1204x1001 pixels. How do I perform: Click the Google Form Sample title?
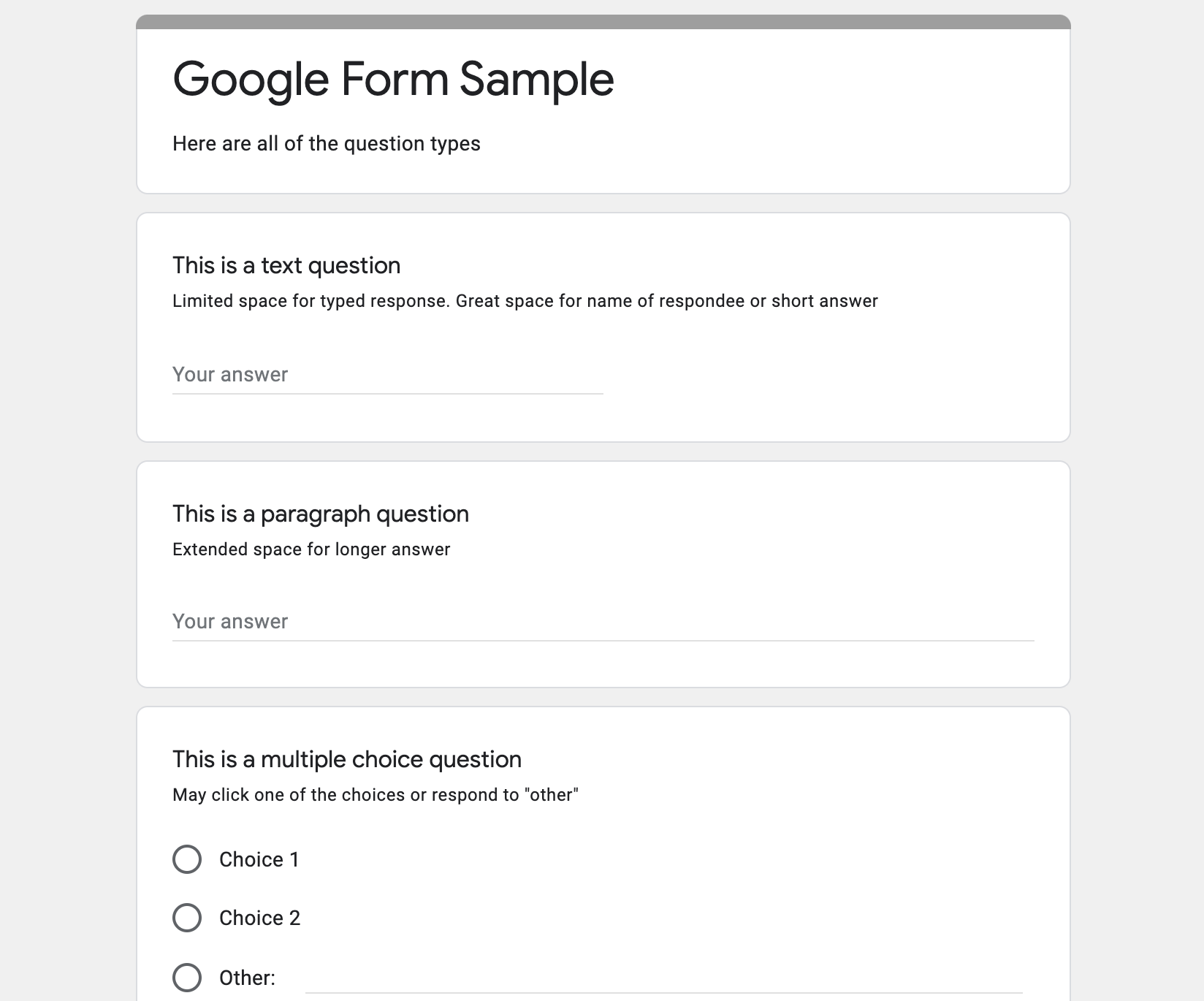coord(392,78)
